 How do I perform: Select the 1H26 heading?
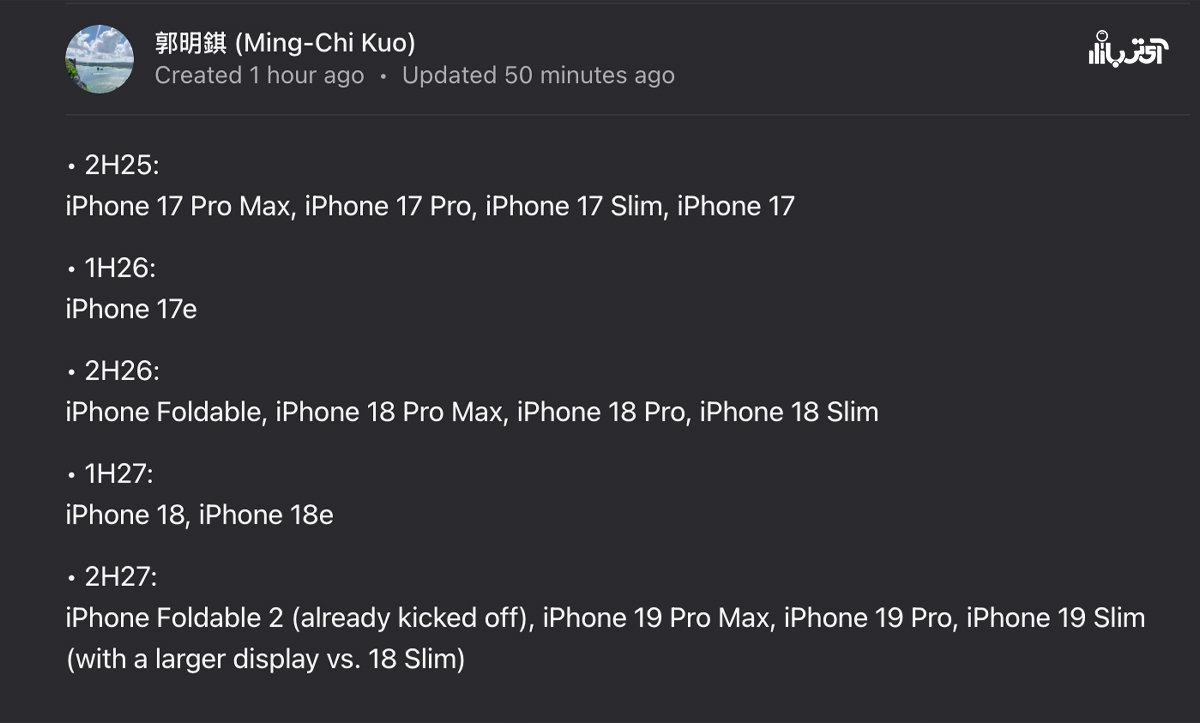[120, 268]
